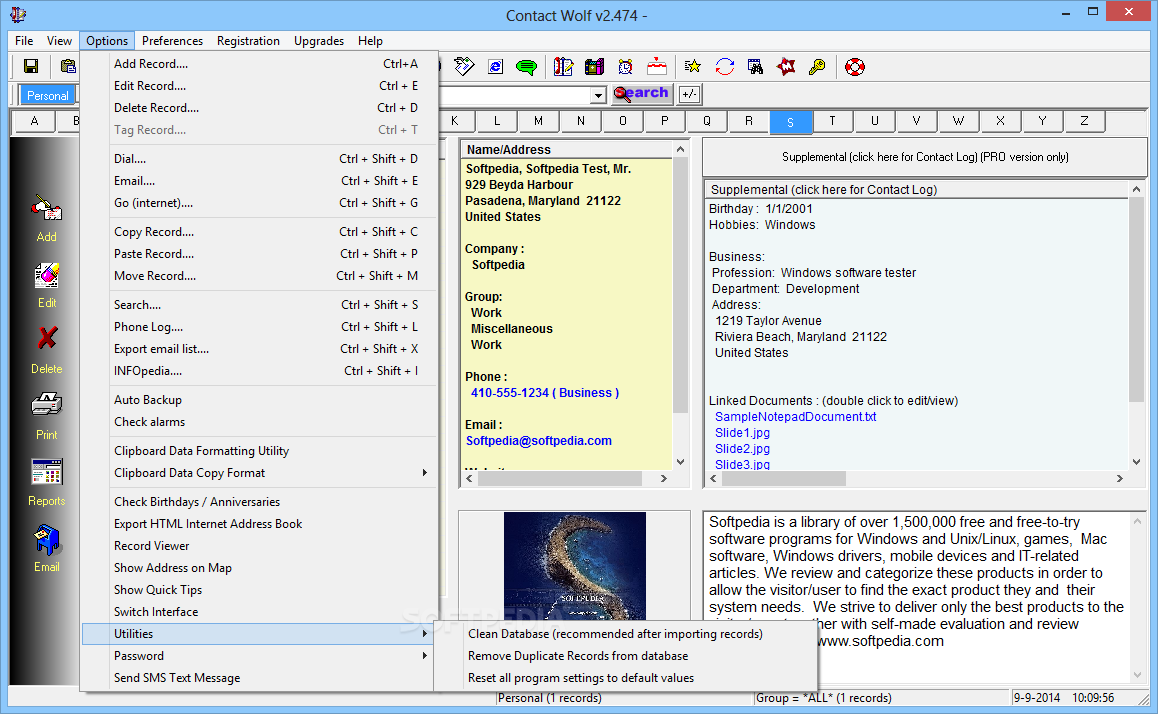Choose Delete Record menu entry
This screenshot has height=714, width=1158.
coord(259,108)
